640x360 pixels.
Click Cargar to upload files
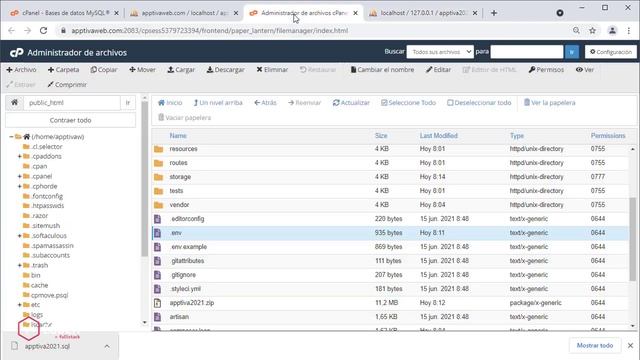pyautogui.click(x=181, y=70)
